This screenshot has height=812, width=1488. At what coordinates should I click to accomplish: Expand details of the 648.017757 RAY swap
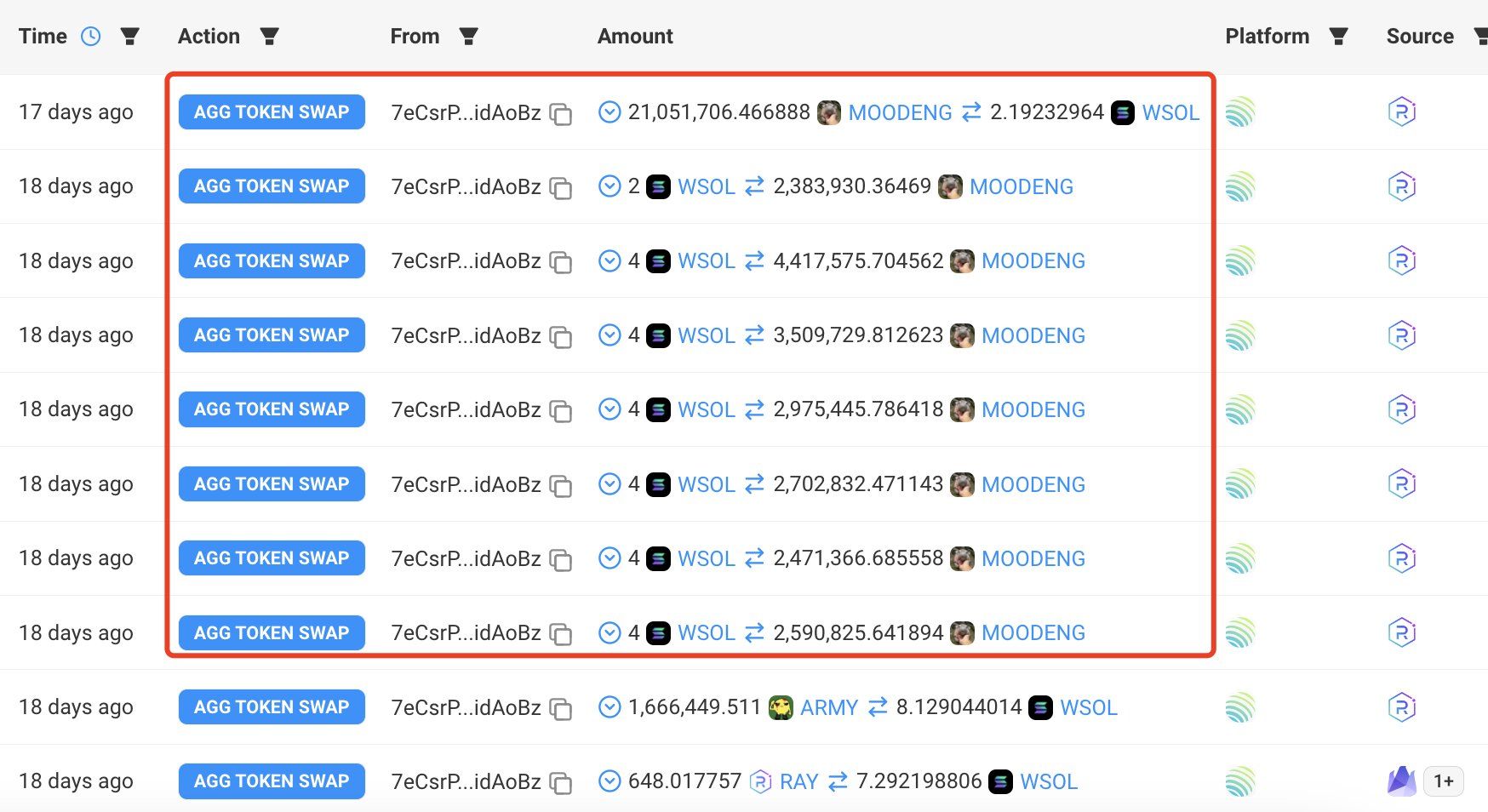coord(609,781)
